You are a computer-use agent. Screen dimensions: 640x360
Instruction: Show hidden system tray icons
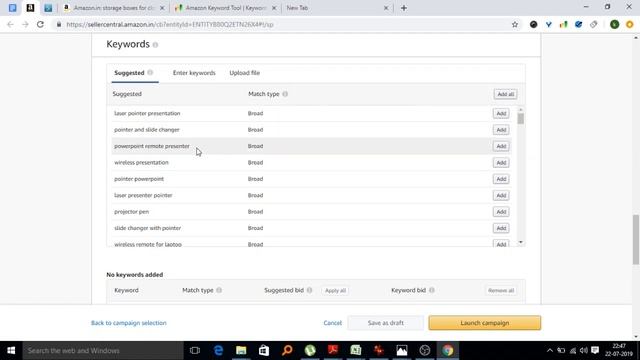coord(550,351)
